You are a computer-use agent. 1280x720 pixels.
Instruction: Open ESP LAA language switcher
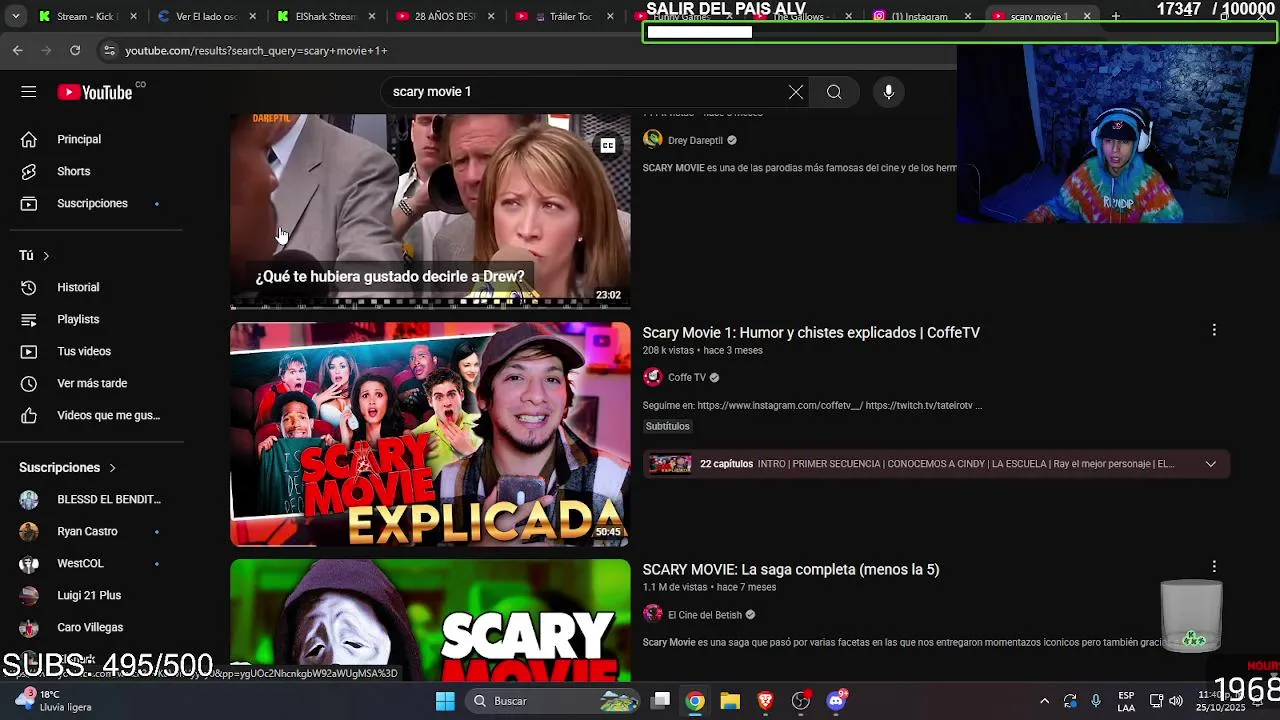point(1126,701)
